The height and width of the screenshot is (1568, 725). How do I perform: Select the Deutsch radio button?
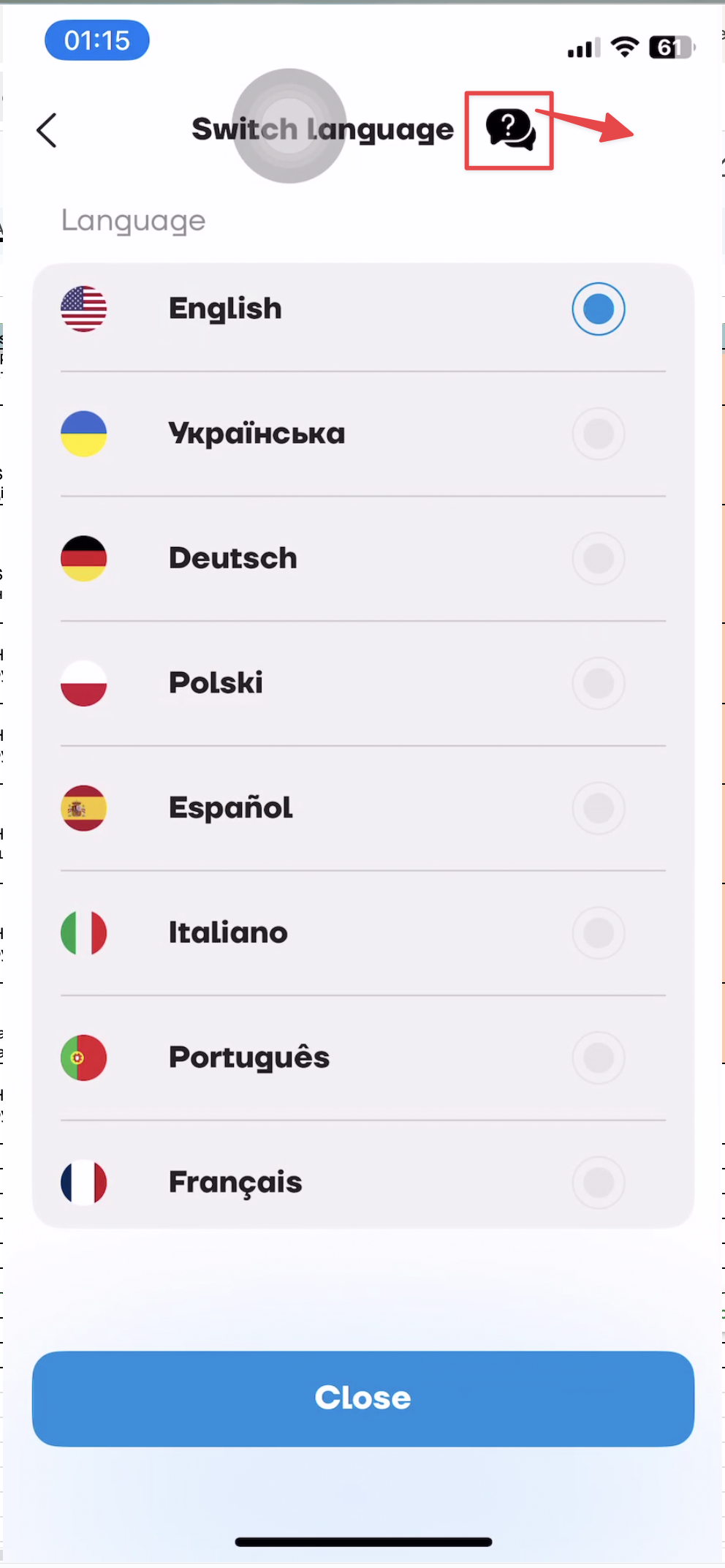pos(599,558)
